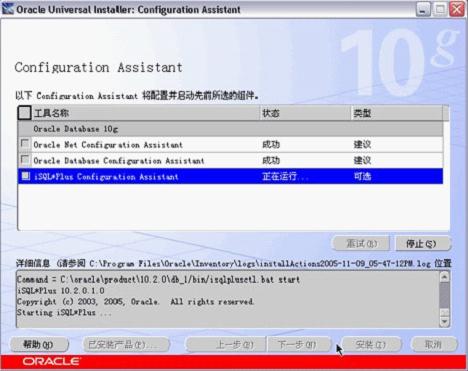
Task: Click 已安装产品(P) installed products button
Action: pos(125,344)
